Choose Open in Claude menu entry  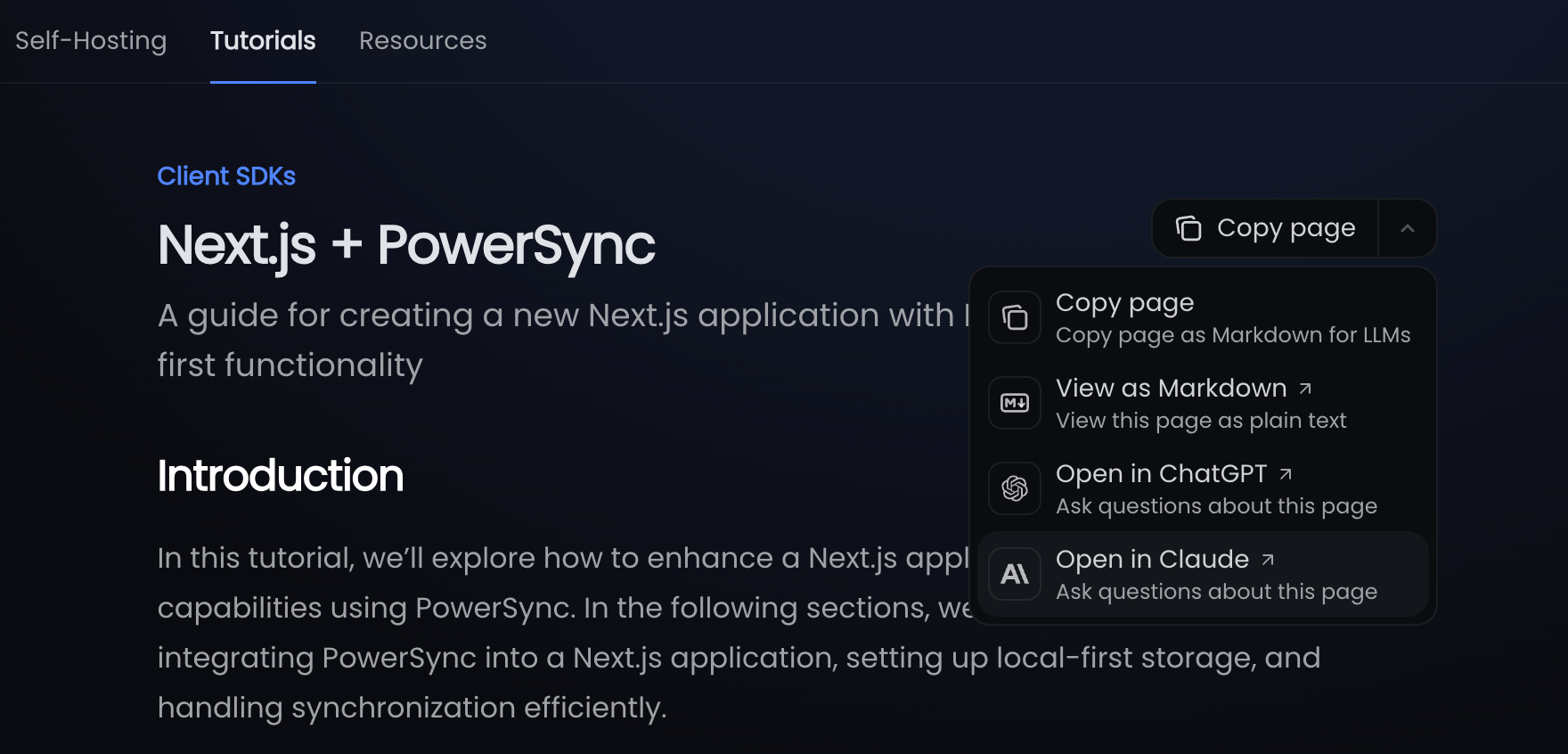[1203, 574]
